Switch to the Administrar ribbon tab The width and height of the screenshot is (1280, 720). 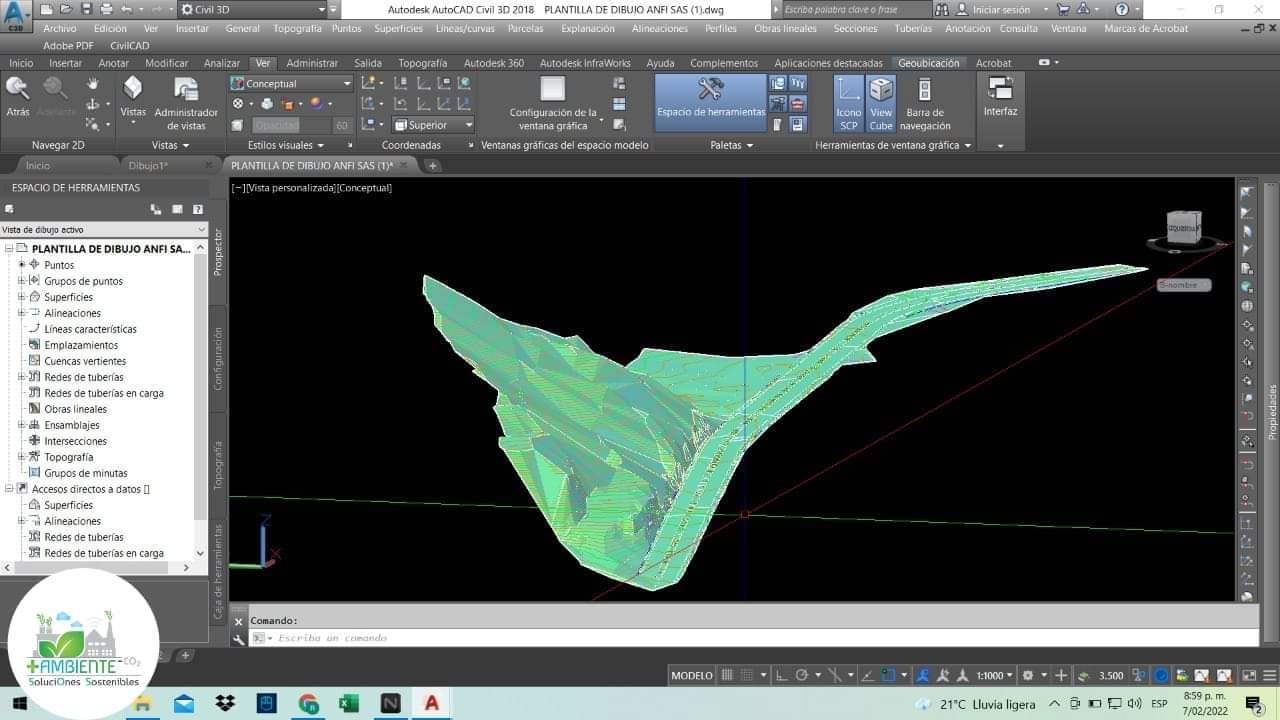[x=312, y=63]
